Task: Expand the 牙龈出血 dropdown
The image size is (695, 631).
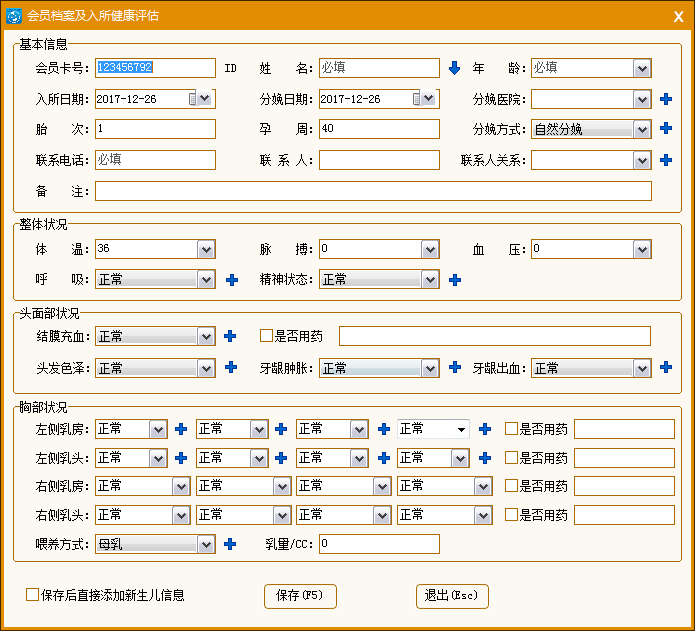Action: tap(642, 368)
